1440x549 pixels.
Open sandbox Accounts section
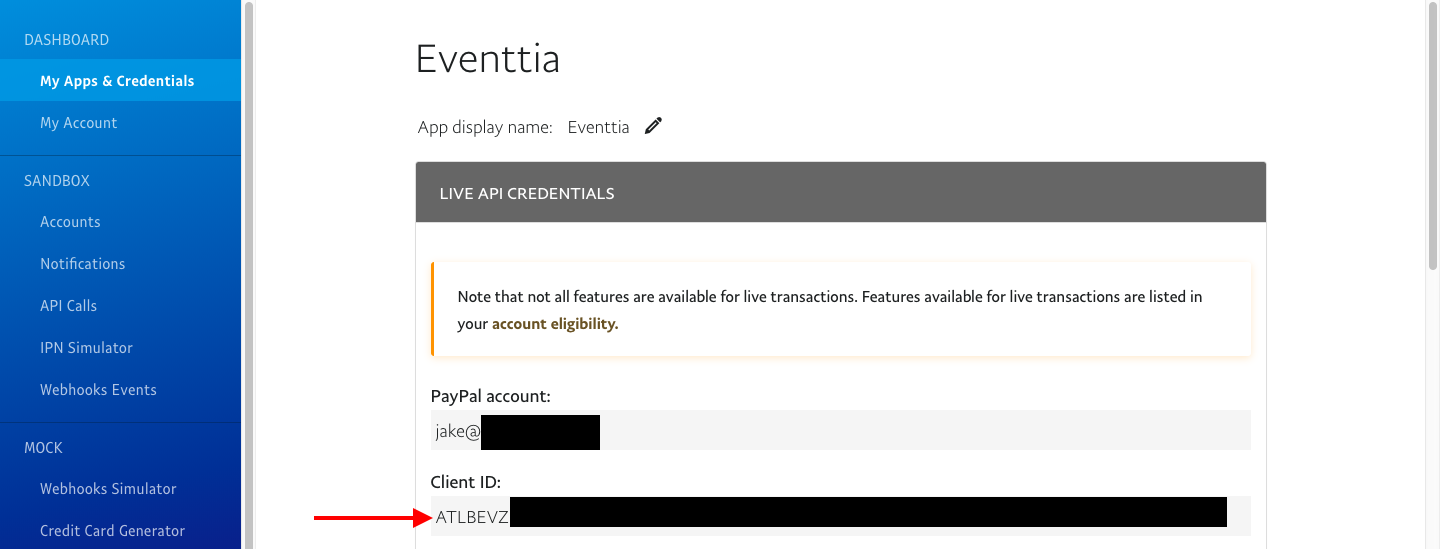70,222
